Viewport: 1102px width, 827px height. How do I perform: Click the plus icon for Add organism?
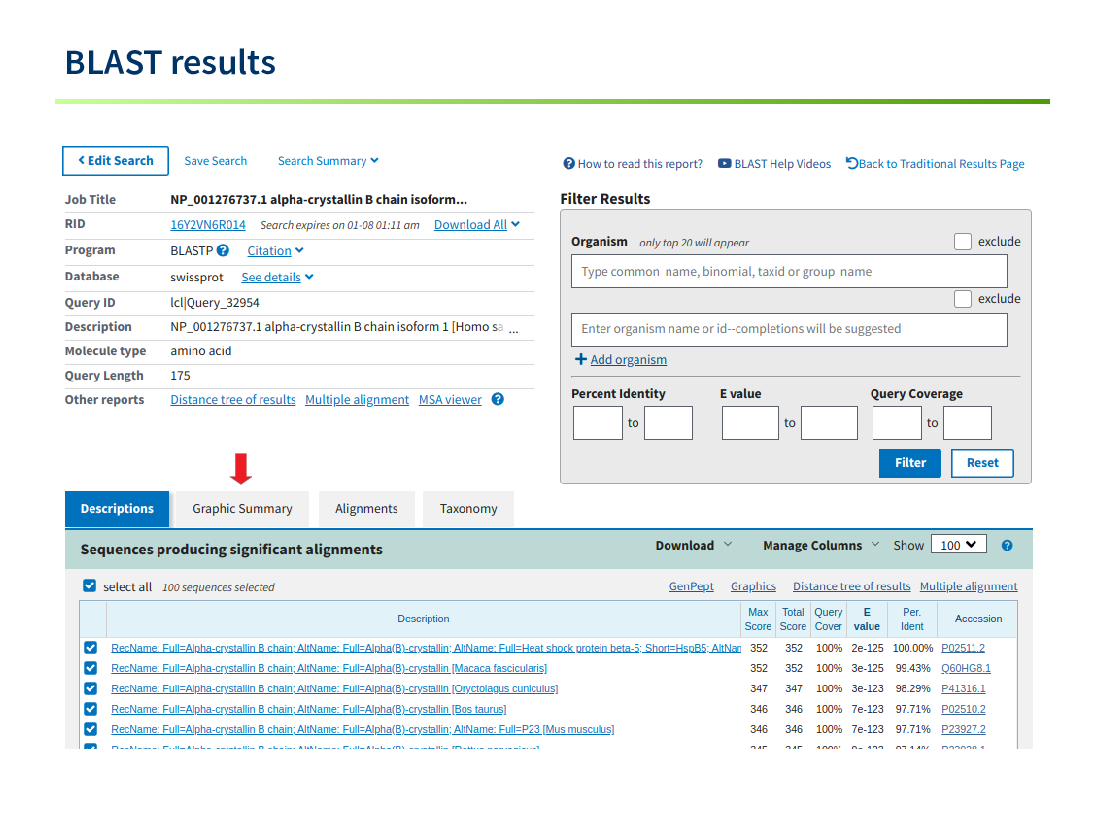pos(581,359)
